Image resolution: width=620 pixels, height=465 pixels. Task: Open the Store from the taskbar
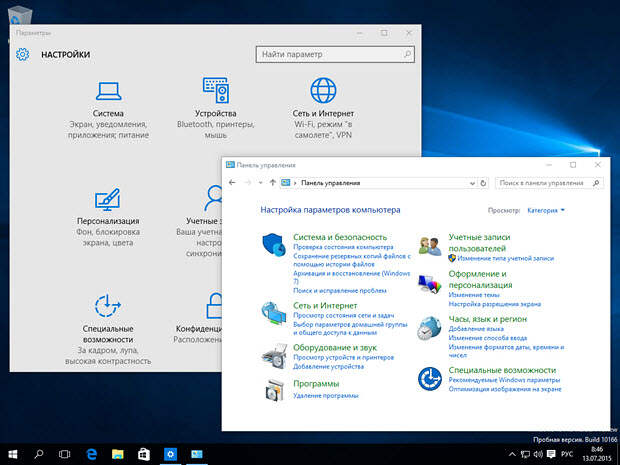click(x=144, y=454)
